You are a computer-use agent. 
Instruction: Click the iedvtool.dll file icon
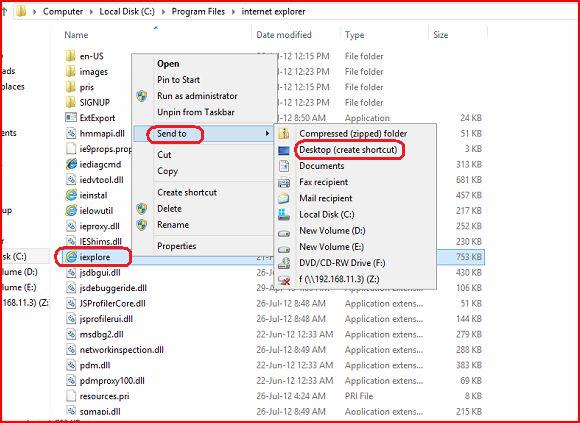click(x=71, y=180)
